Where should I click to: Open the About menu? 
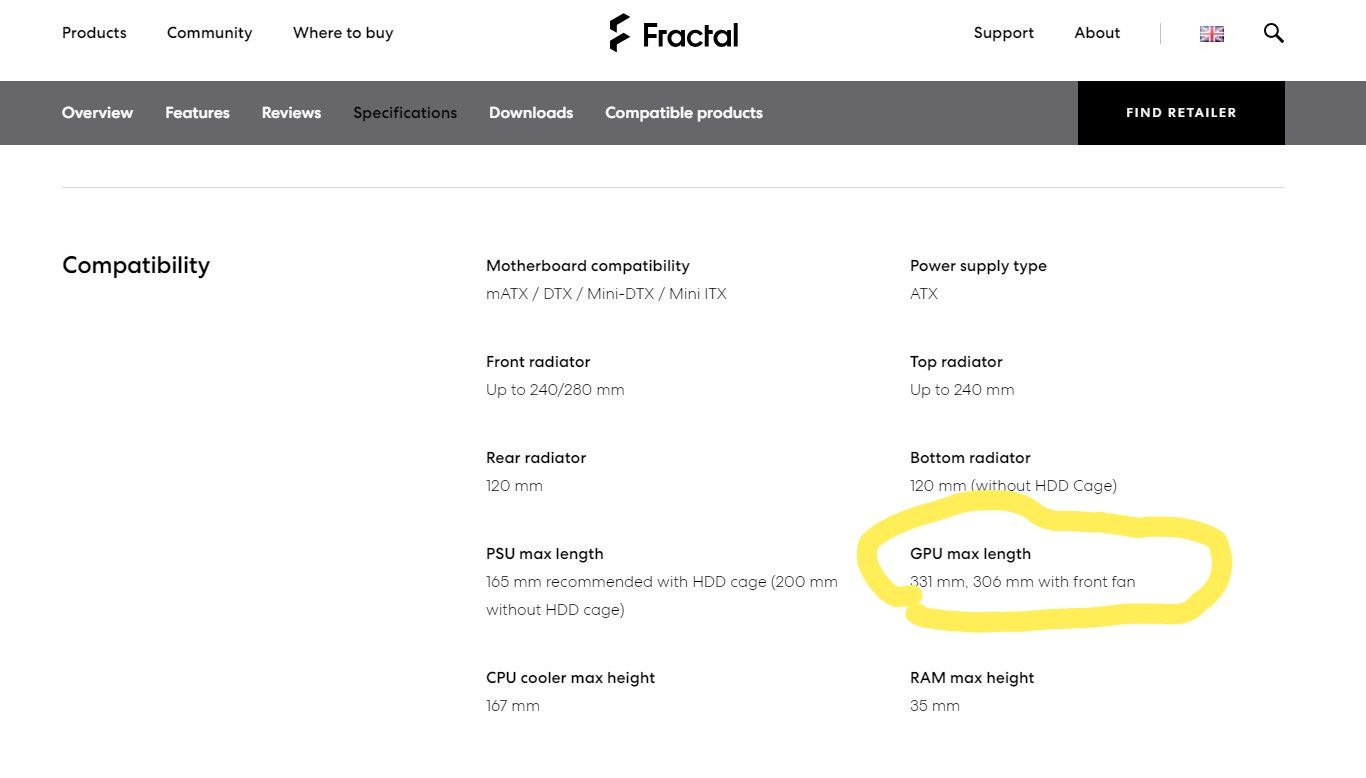pos(1097,33)
